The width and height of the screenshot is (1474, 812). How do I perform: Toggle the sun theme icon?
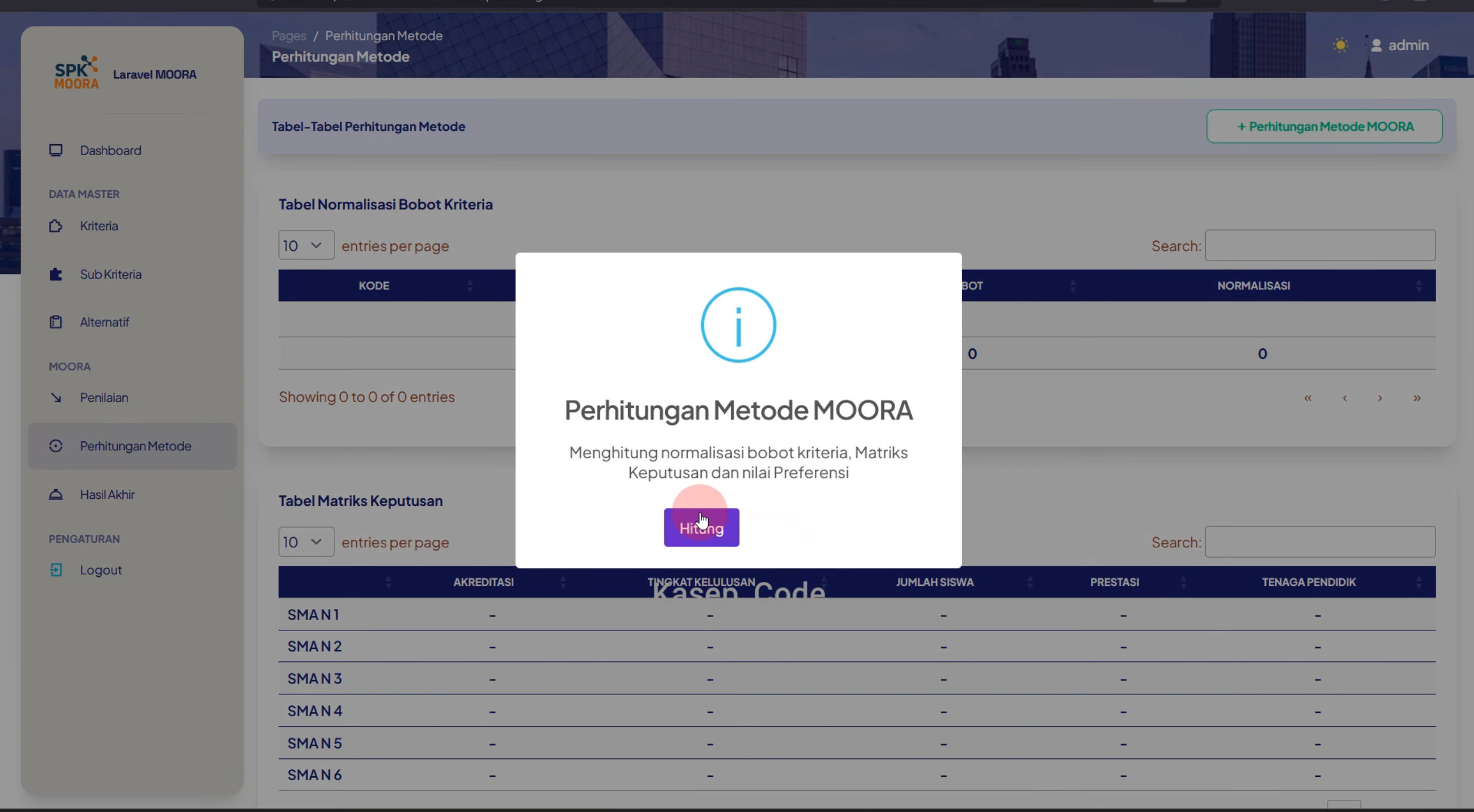1341,45
